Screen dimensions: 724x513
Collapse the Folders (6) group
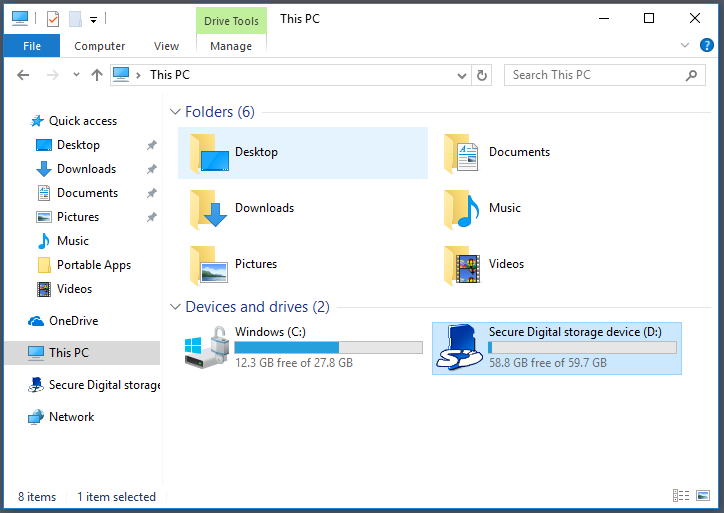point(175,112)
